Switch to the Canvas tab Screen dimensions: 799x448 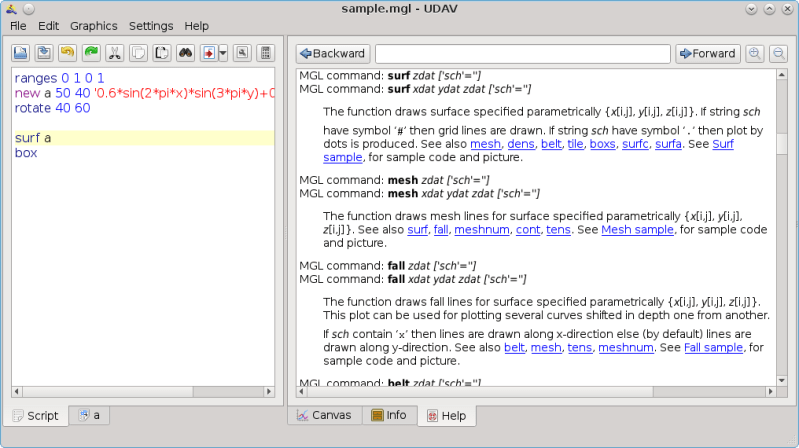[325, 415]
